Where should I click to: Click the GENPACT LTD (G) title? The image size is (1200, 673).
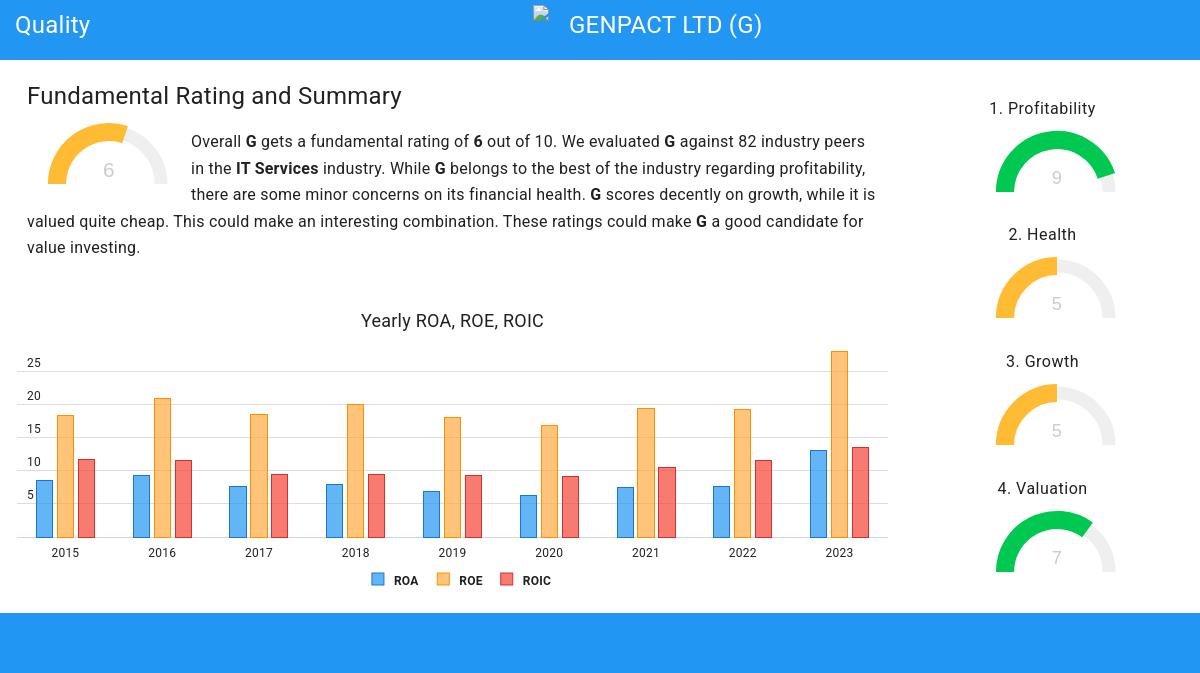click(665, 25)
